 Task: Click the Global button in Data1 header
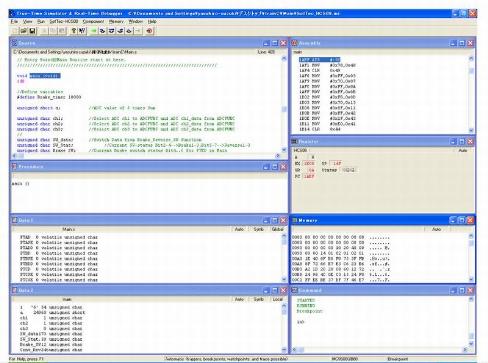tap(278, 229)
